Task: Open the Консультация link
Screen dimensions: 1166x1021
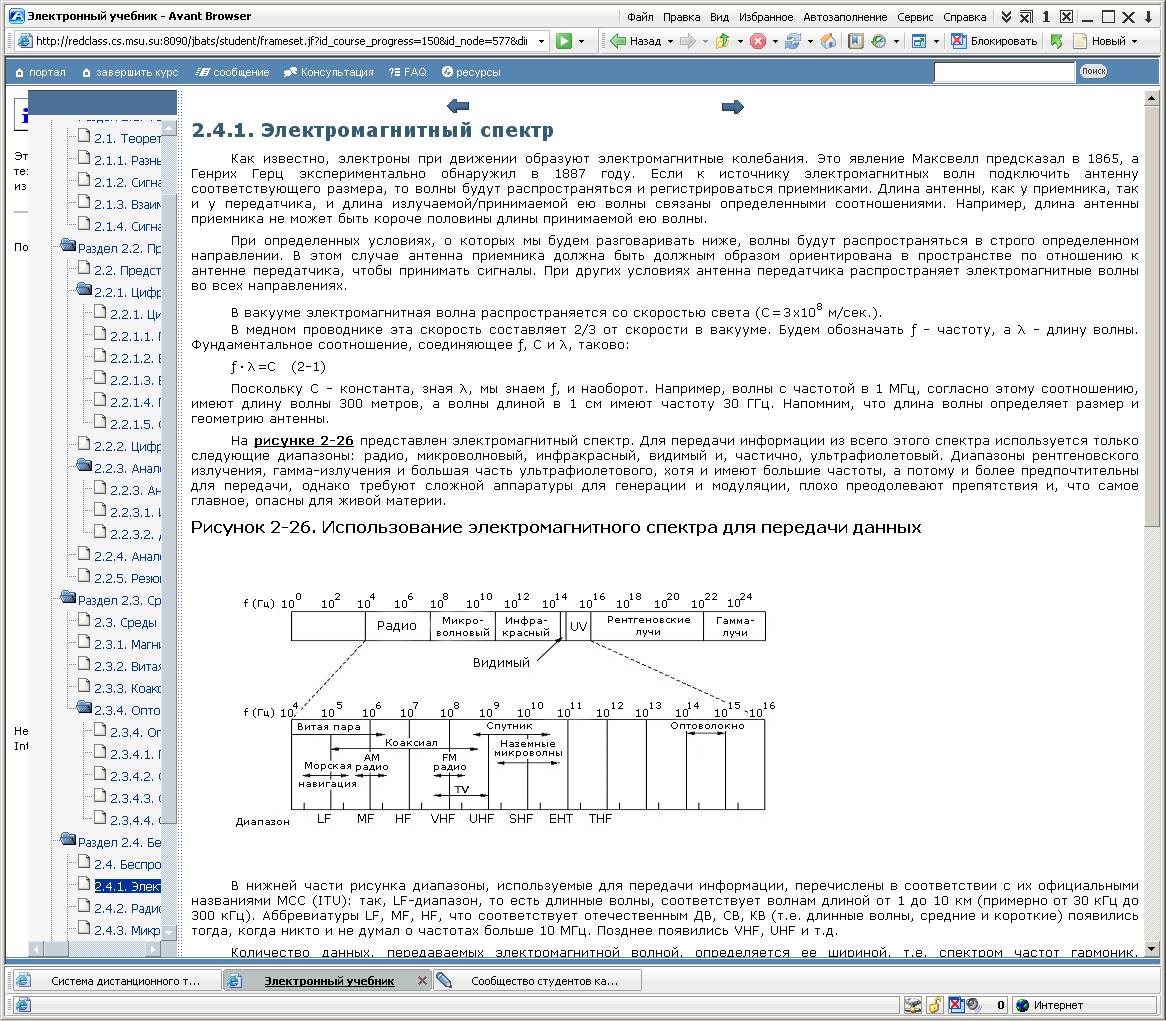Action: pyautogui.click(x=329, y=72)
